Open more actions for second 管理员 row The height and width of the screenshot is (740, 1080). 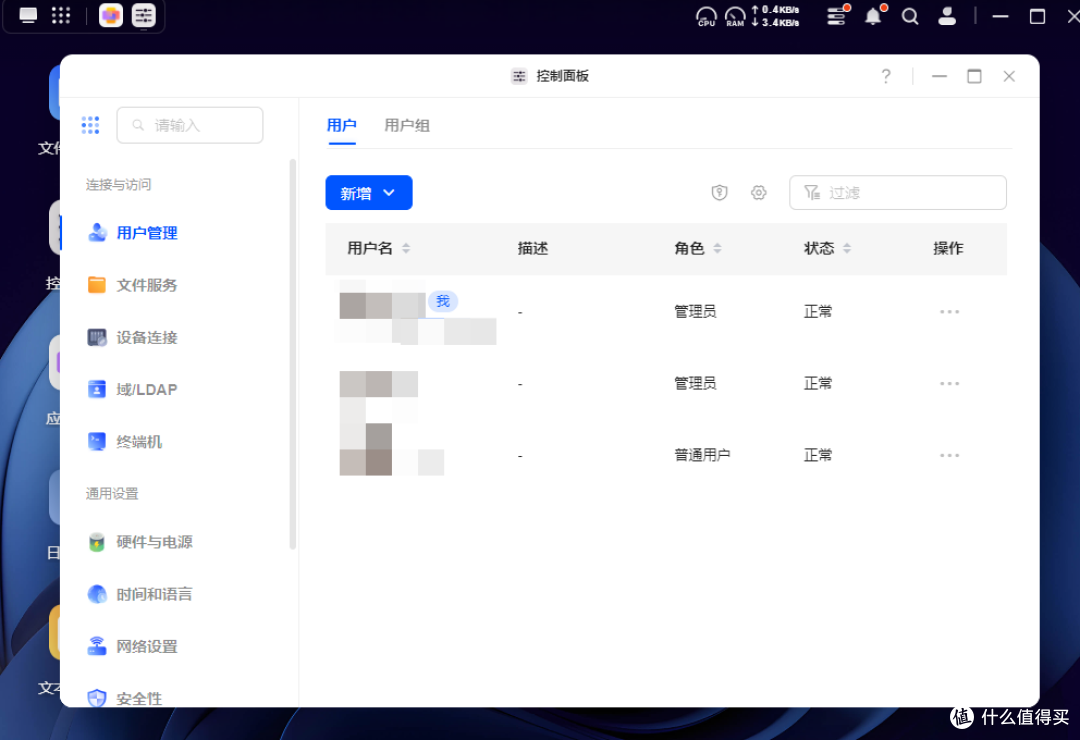tap(949, 383)
